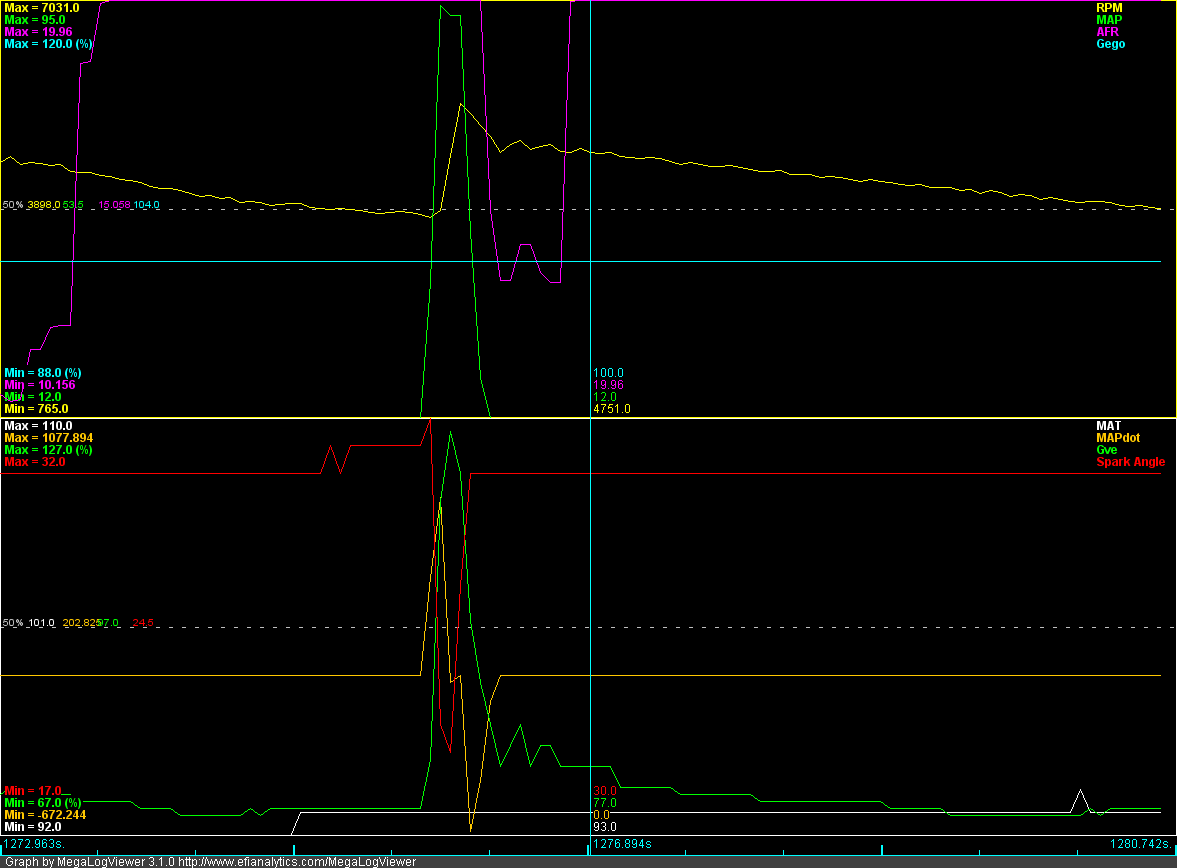
Task: Click the cursor MAT value 93.0
Action: [605, 827]
